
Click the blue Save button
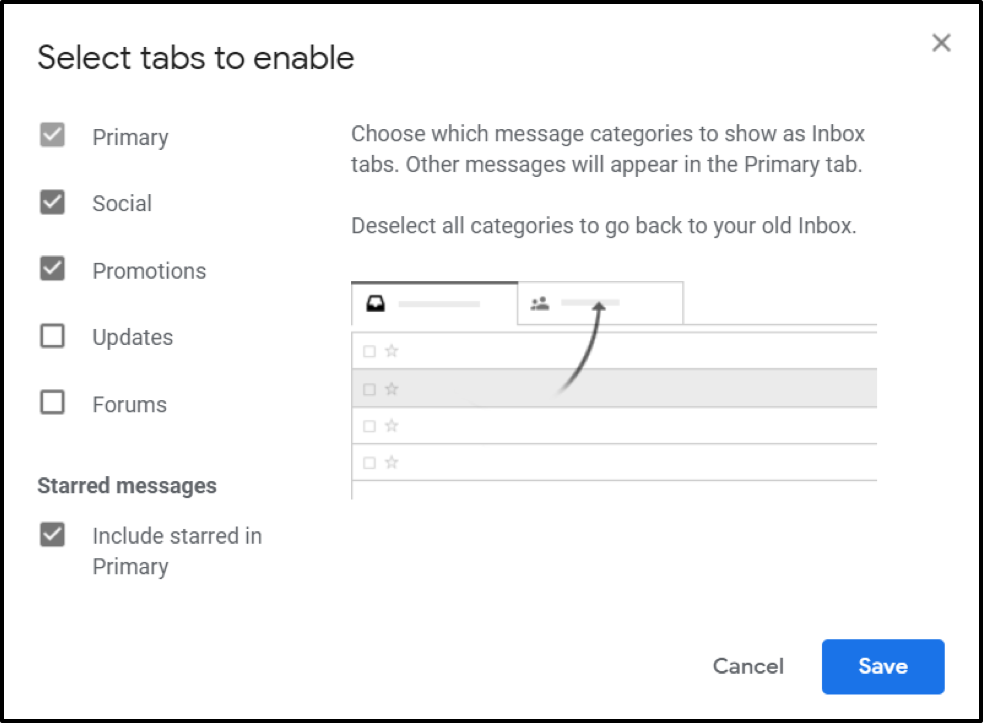(882, 667)
